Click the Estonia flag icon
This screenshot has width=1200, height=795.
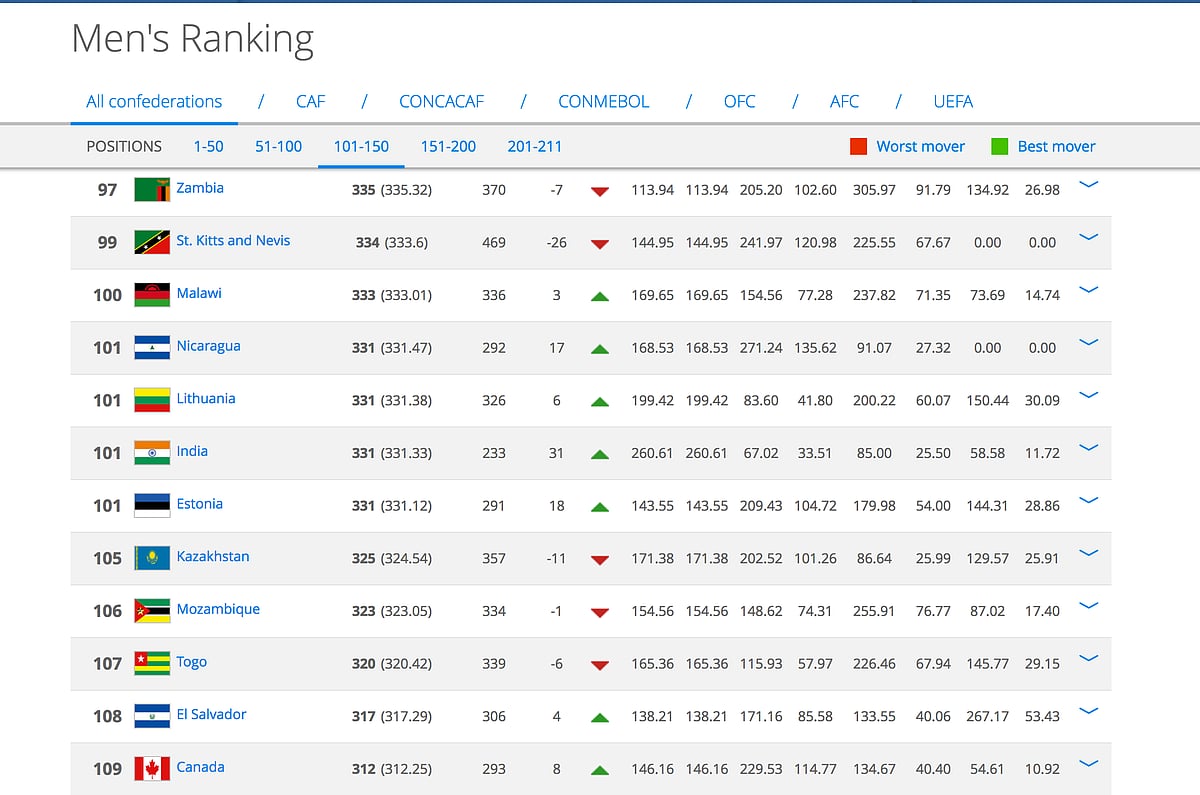(151, 505)
